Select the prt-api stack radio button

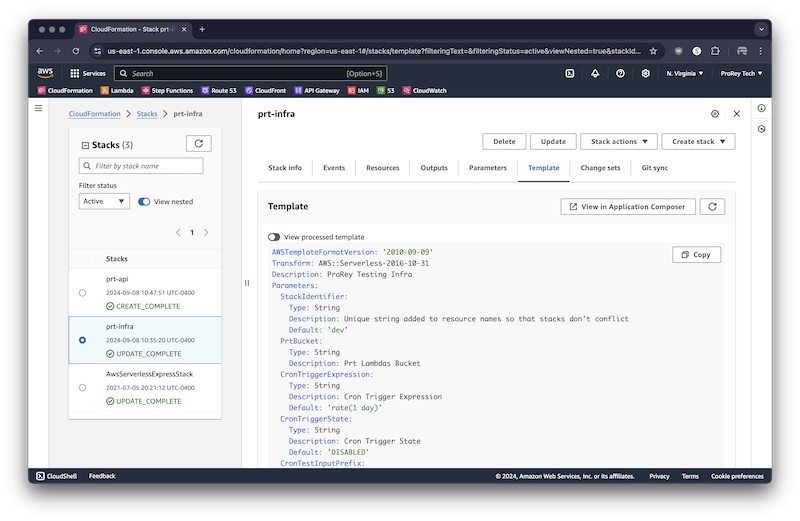(x=82, y=293)
